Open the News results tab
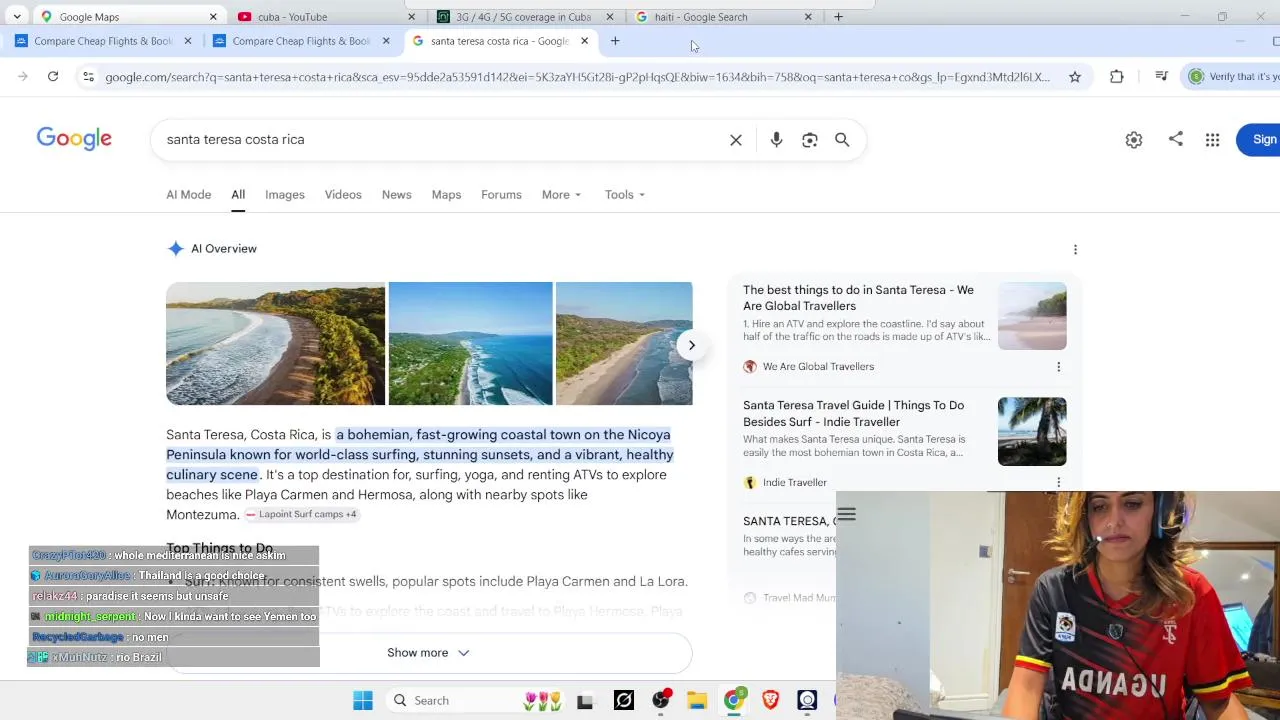1280x720 pixels. (396, 195)
